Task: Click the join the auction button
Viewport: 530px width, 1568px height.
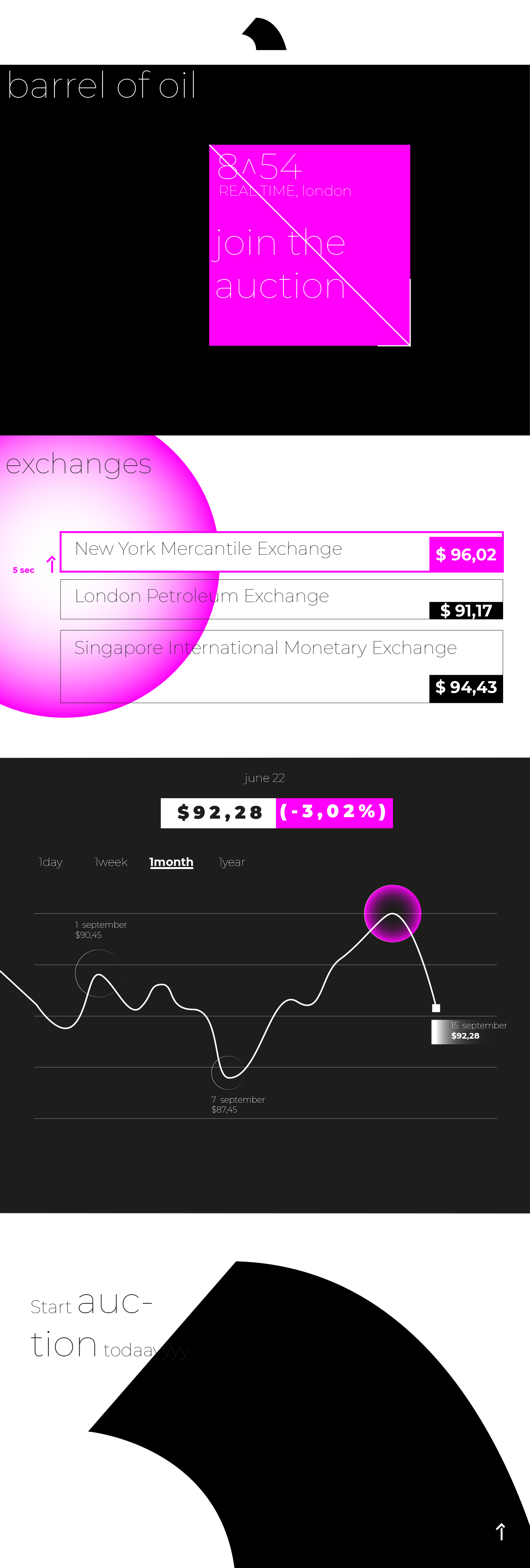Action: click(309, 245)
